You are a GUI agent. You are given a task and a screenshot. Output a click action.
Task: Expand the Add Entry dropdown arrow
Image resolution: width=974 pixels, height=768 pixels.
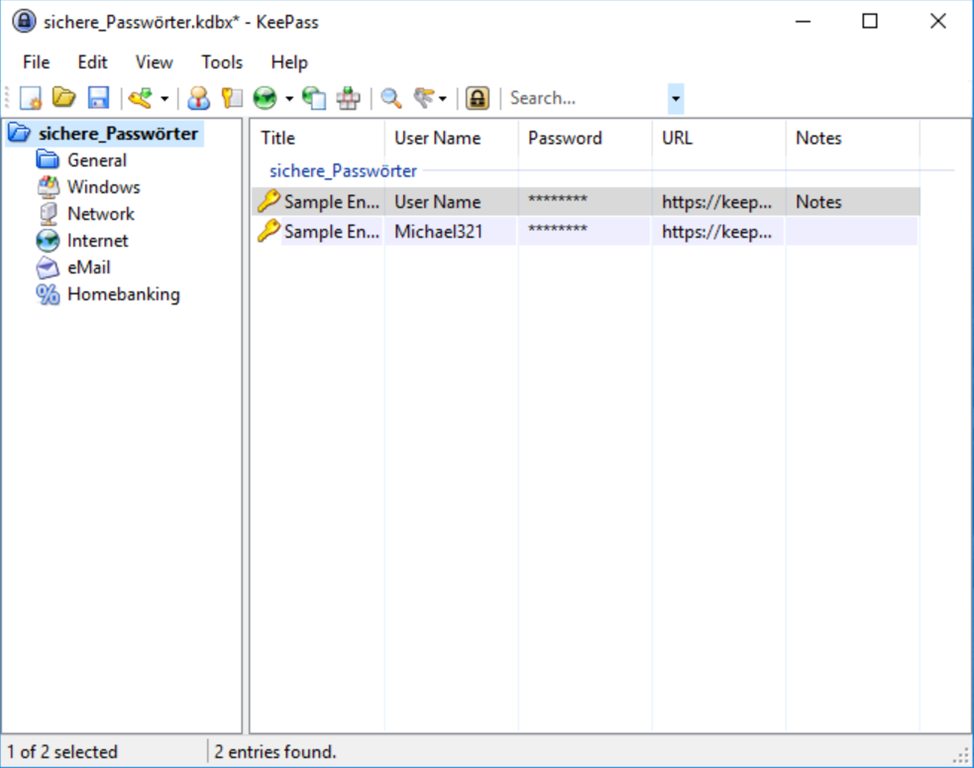click(x=164, y=98)
